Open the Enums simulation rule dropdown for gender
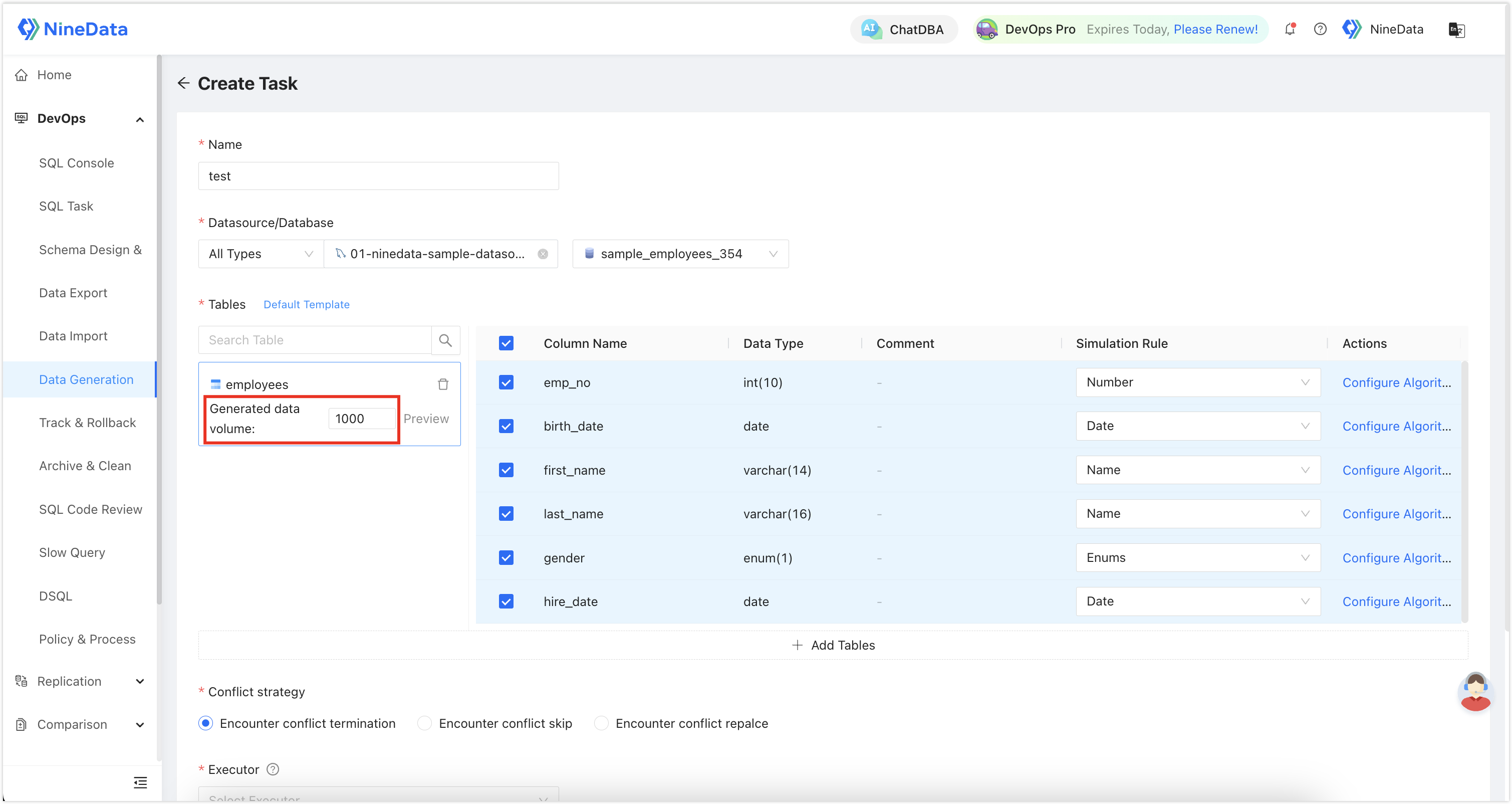1512x804 pixels. tap(1198, 557)
